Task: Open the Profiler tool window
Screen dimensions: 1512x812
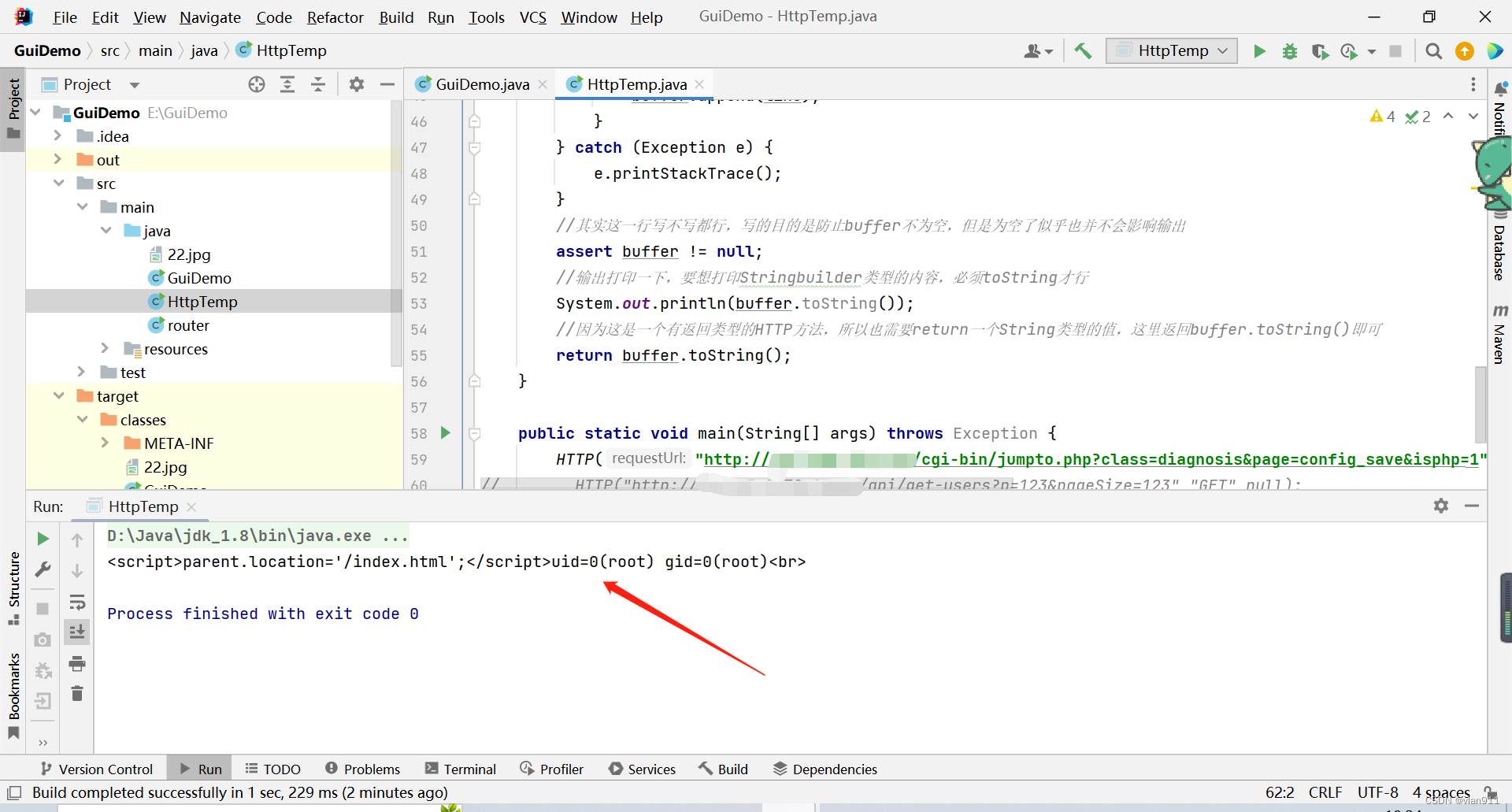Action: pos(552,769)
